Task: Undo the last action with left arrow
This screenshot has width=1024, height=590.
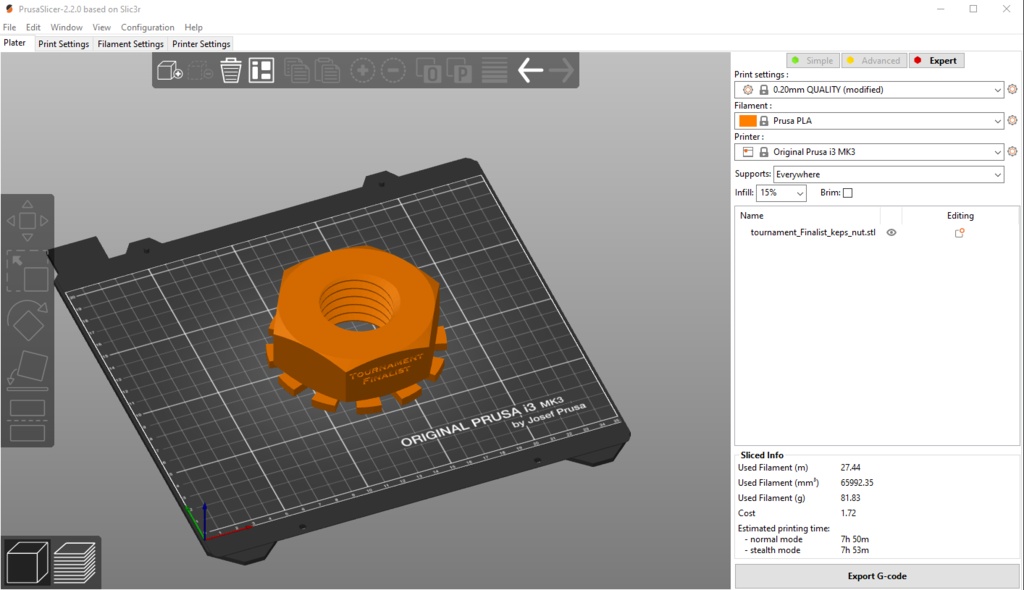Action: (x=530, y=71)
